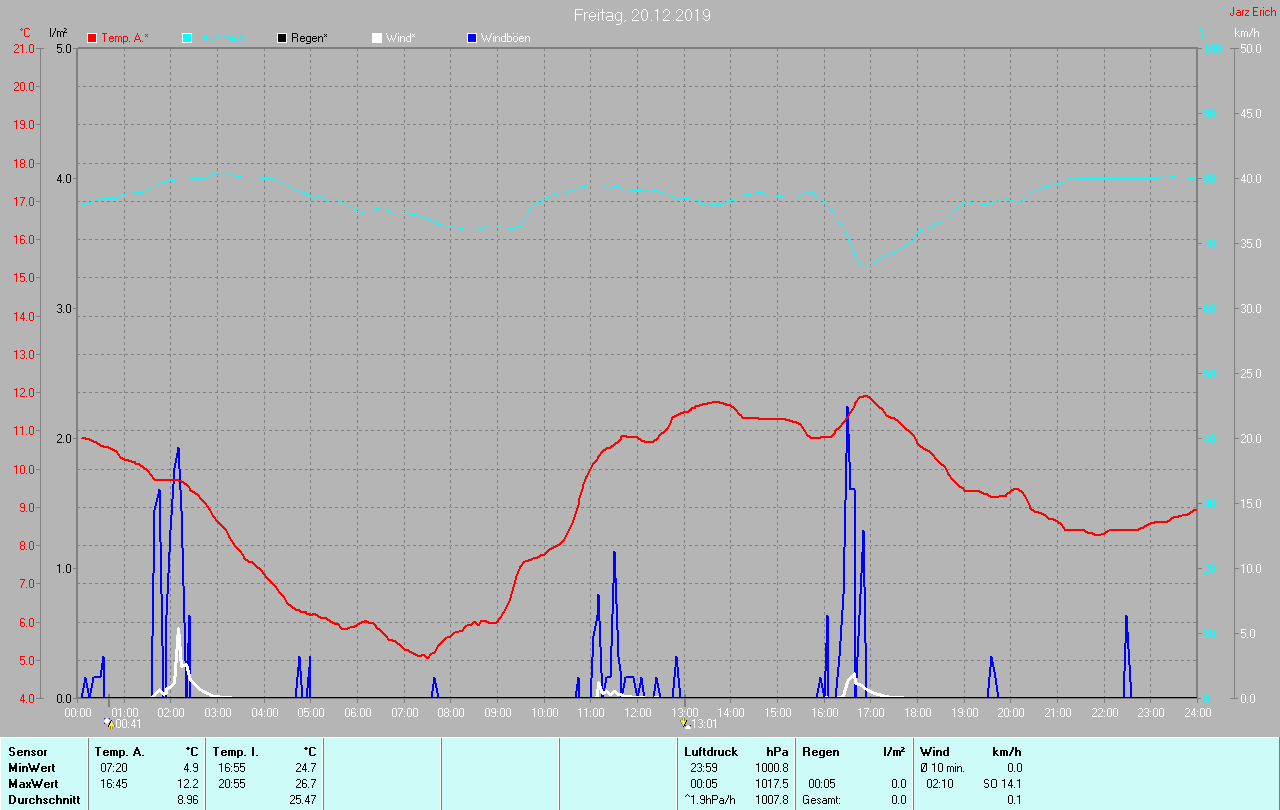Click the 'Gesamt:' rain total label
The width and height of the screenshot is (1280, 810).
(x=821, y=800)
